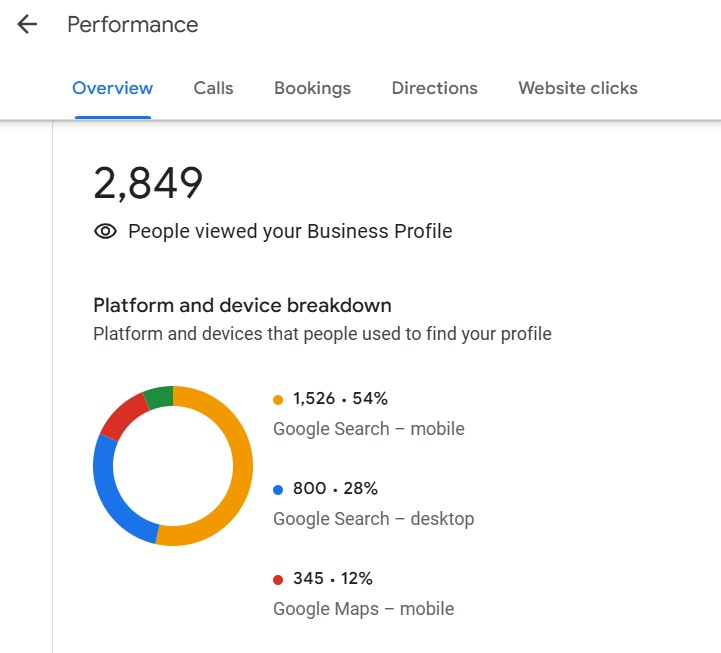Viewport: 721px width, 653px height.
Task: Click the eye icon beside profile views
Action: [105, 232]
